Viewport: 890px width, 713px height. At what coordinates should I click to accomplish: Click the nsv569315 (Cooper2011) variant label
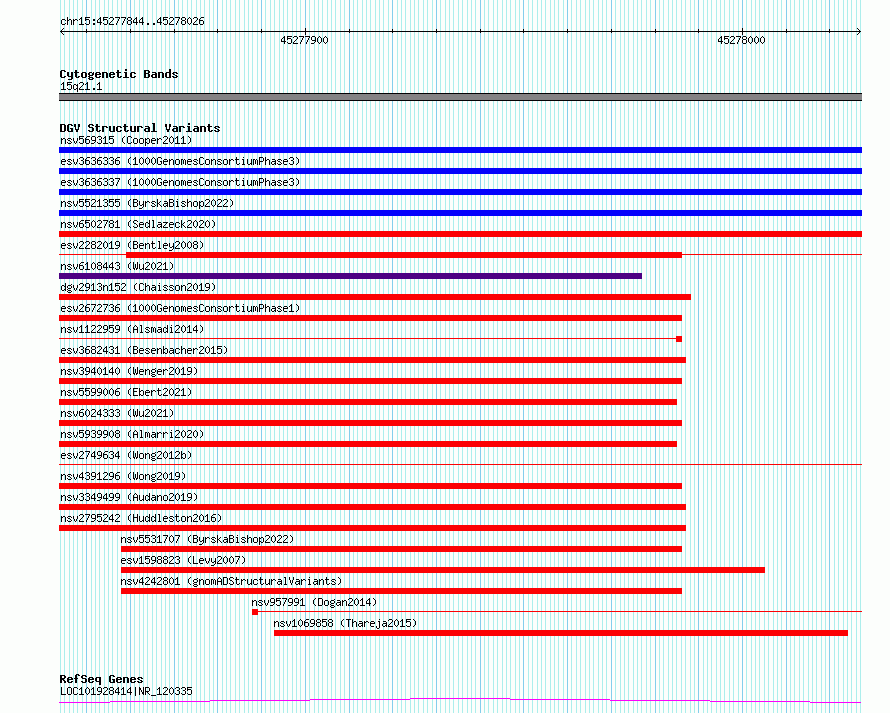pos(126,140)
